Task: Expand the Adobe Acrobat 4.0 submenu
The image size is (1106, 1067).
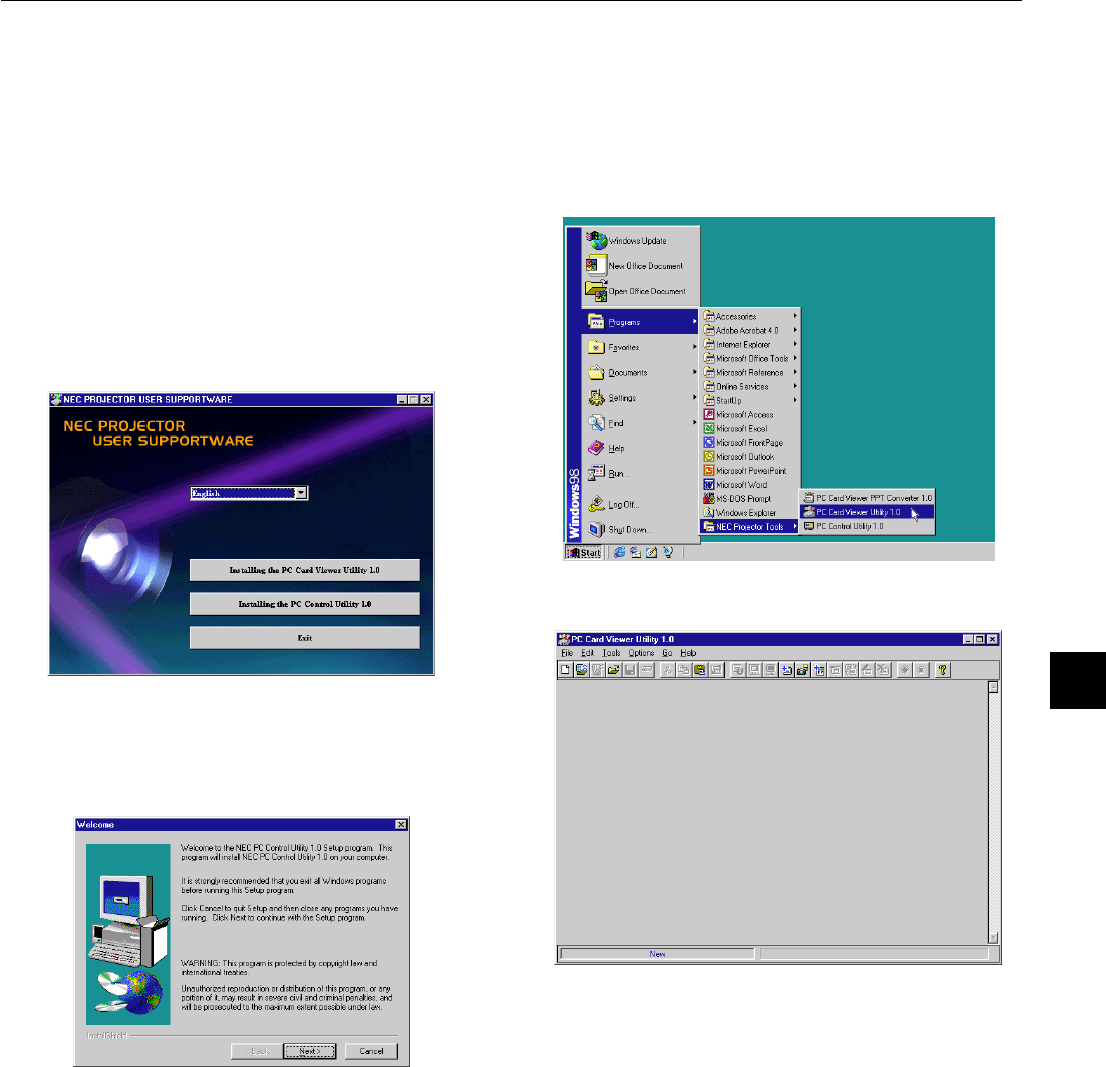Action: pos(750,331)
